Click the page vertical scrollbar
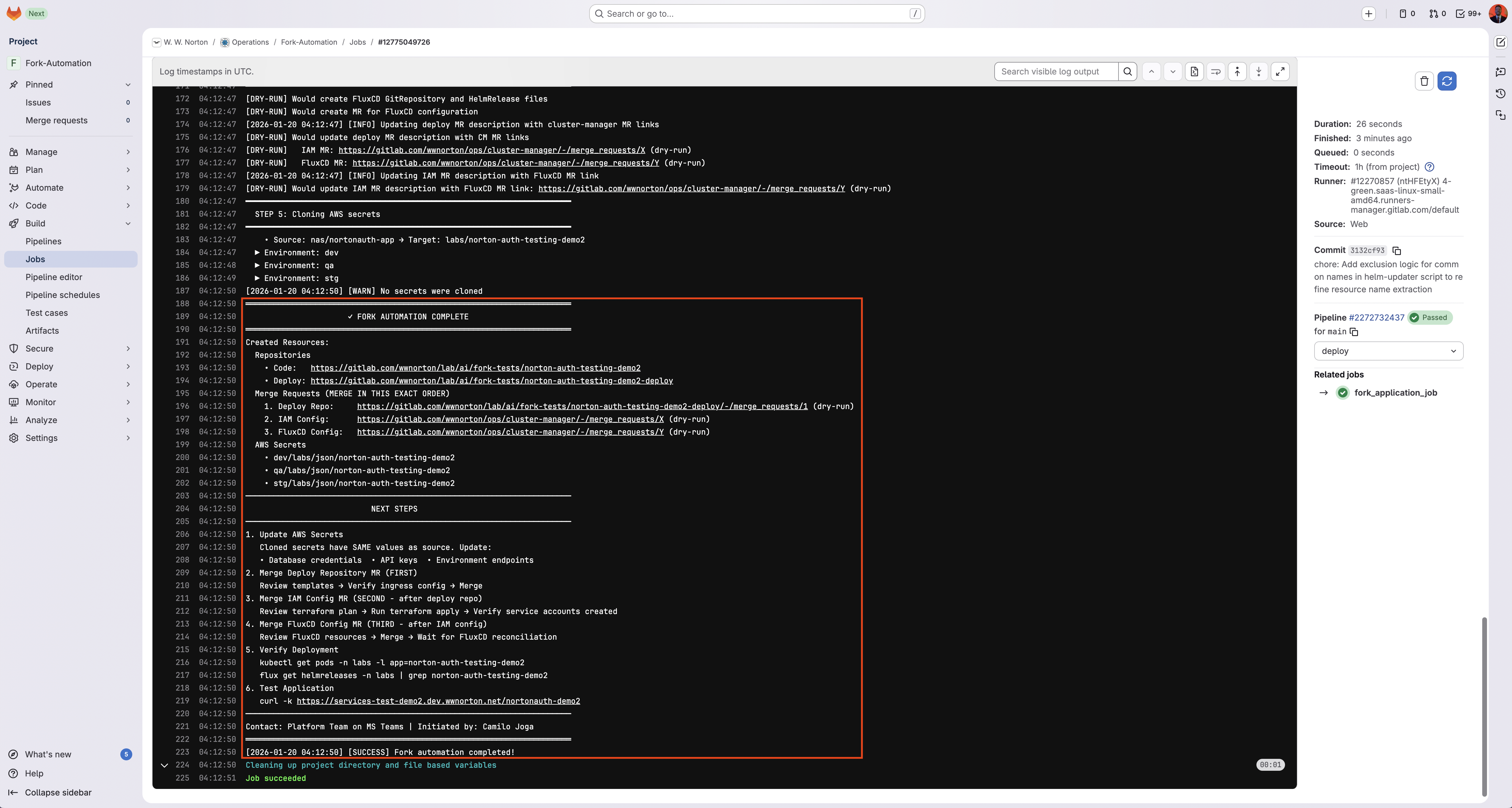Screen dimensions: 1512x808 [x=1484, y=706]
